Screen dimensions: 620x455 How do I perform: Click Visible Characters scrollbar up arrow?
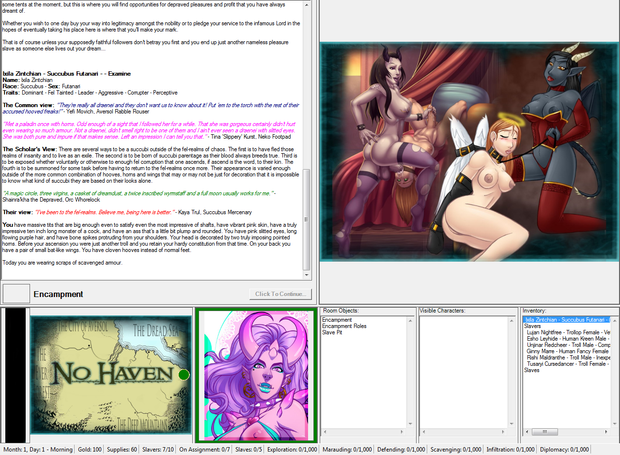tap(511, 320)
